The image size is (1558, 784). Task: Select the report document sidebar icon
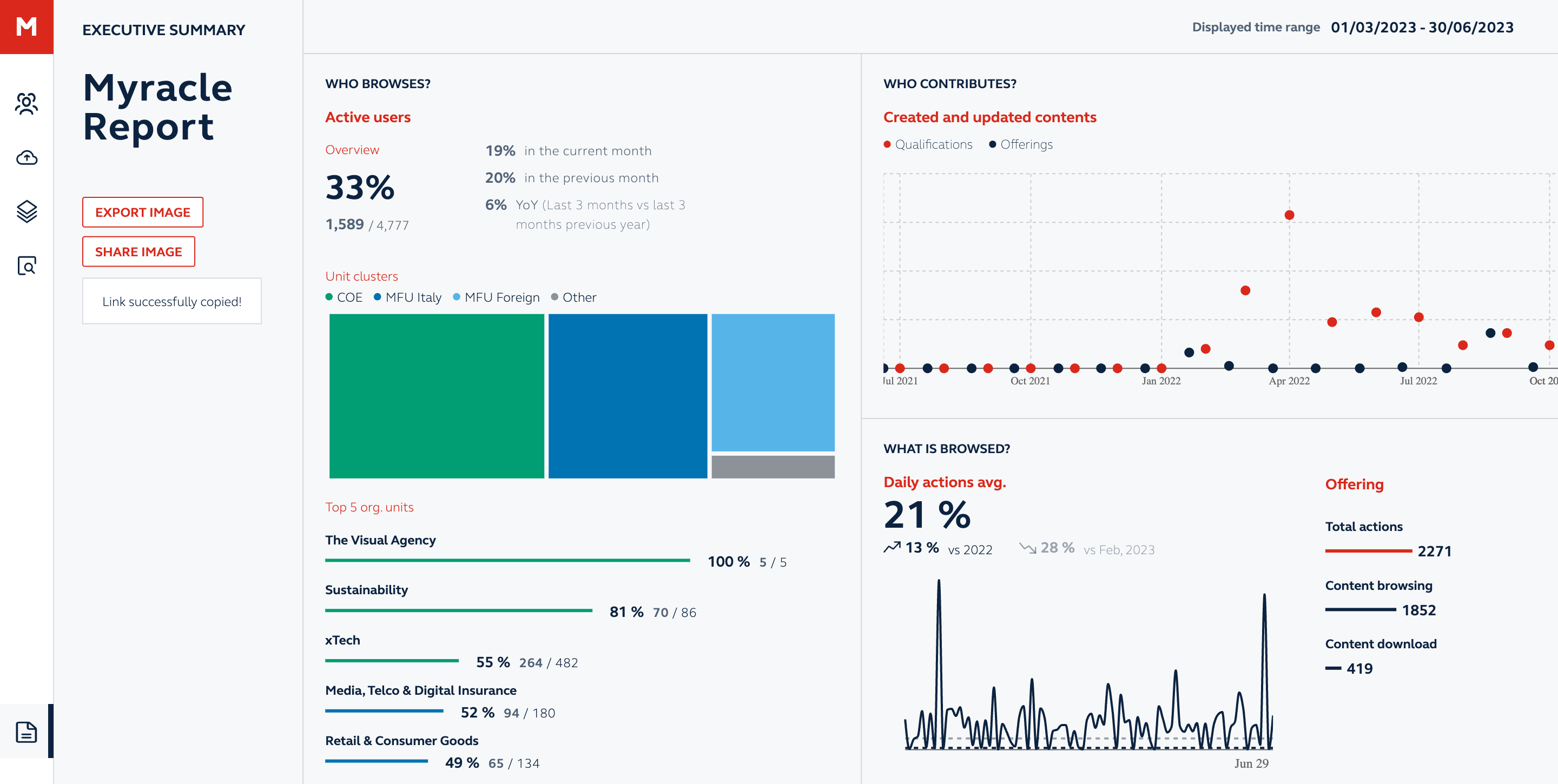click(x=27, y=732)
